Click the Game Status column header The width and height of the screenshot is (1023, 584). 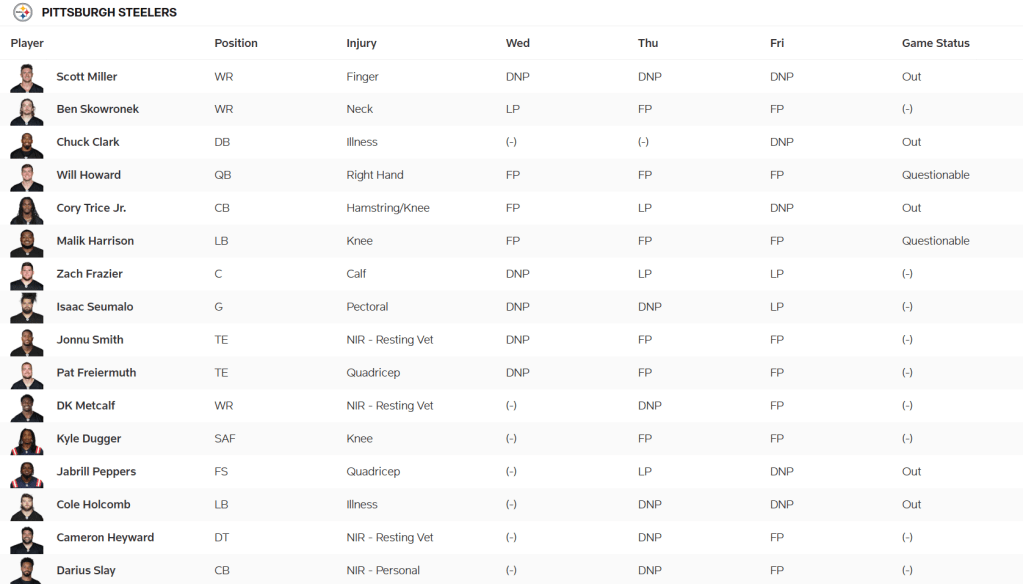point(935,44)
